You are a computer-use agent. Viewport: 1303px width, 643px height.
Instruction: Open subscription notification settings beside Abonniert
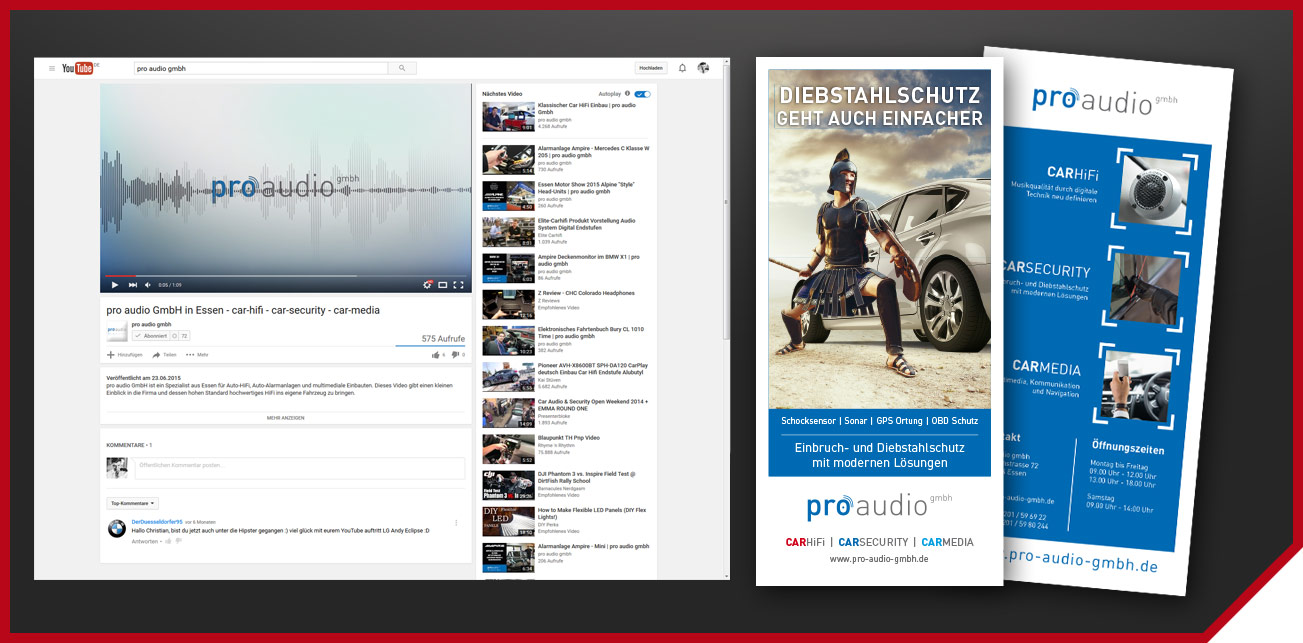[x=174, y=336]
